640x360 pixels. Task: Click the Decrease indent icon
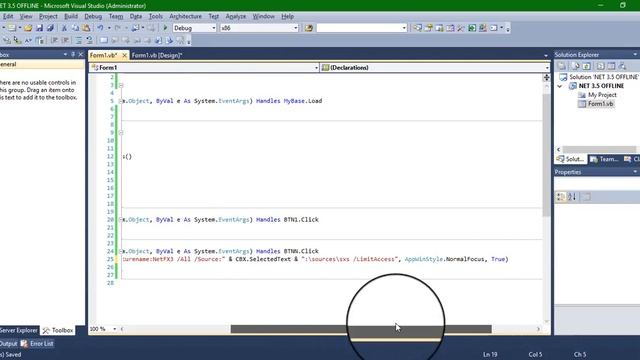point(54,40)
